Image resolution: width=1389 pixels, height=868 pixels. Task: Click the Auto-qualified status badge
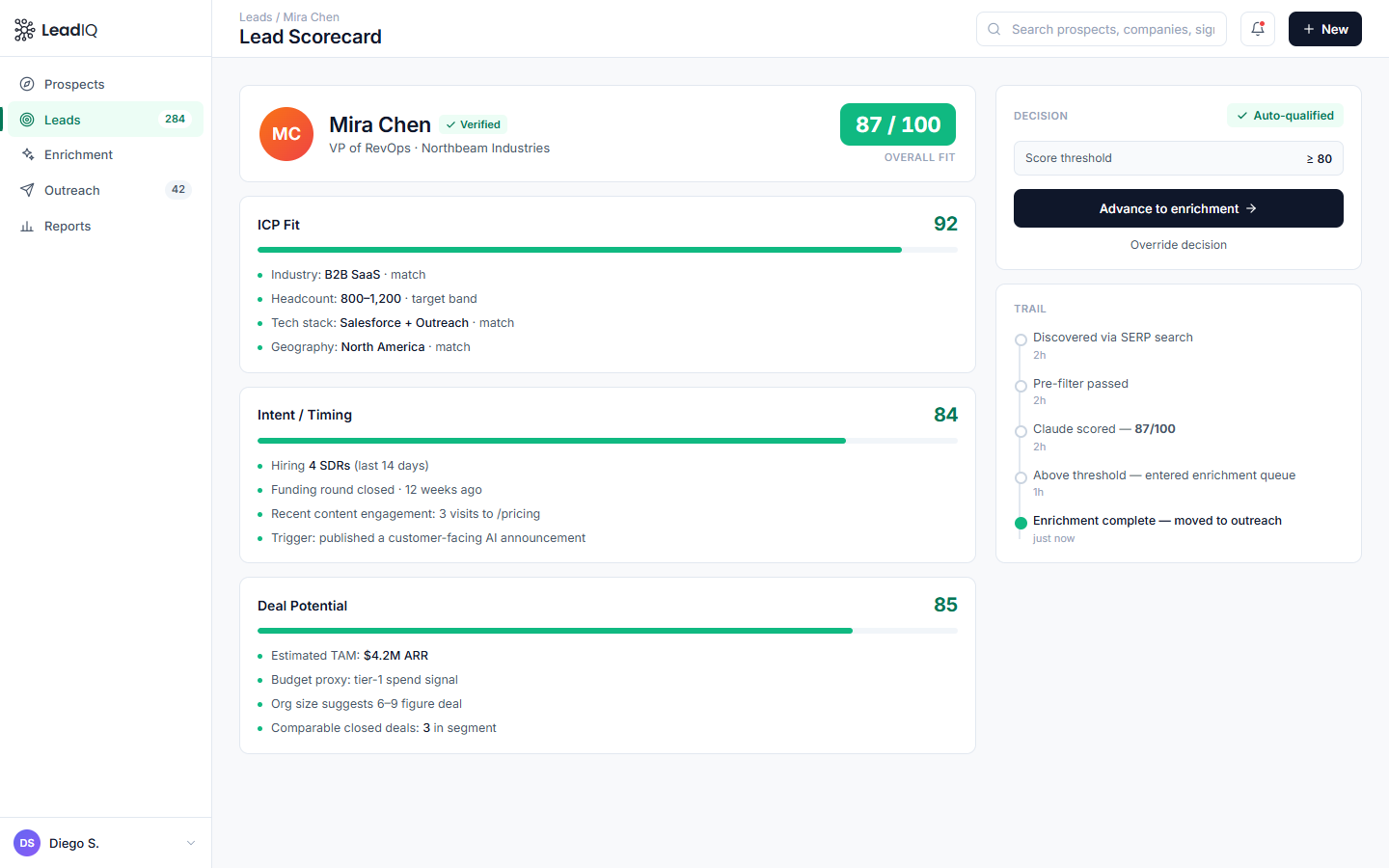(x=1285, y=116)
